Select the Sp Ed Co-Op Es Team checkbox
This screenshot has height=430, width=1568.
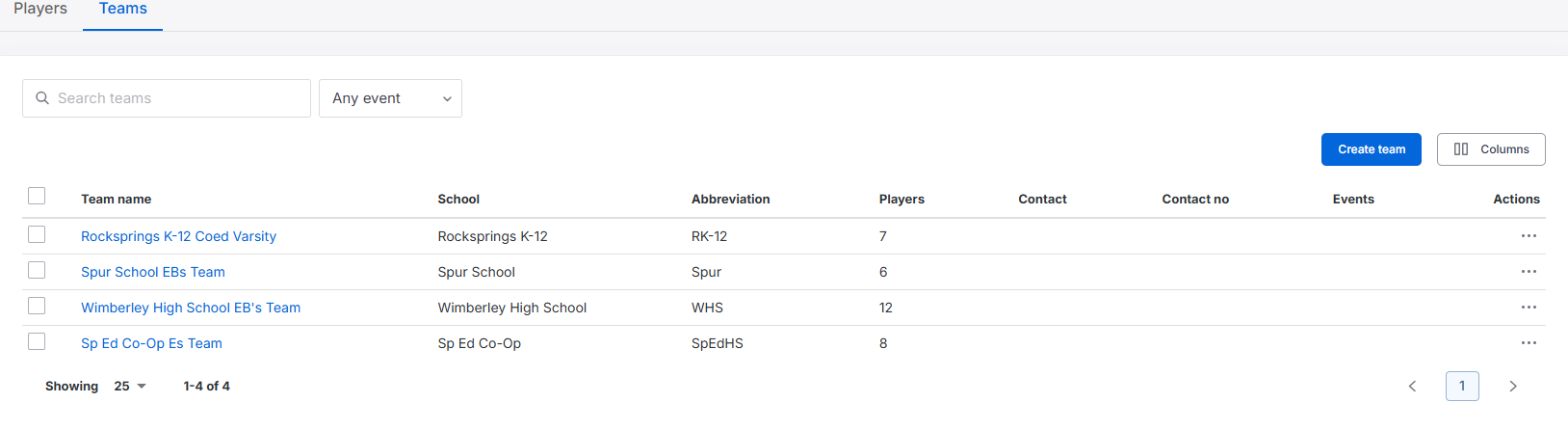click(37, 341)
